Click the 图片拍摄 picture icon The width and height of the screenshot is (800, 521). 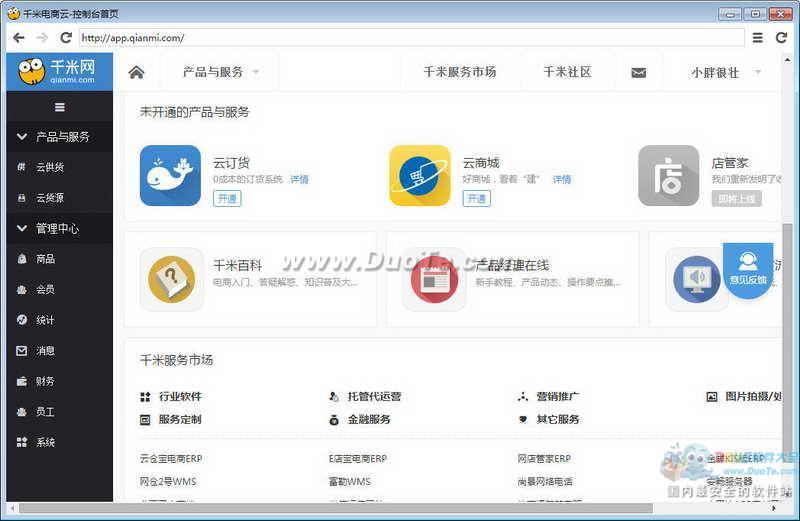click(712, 396)
